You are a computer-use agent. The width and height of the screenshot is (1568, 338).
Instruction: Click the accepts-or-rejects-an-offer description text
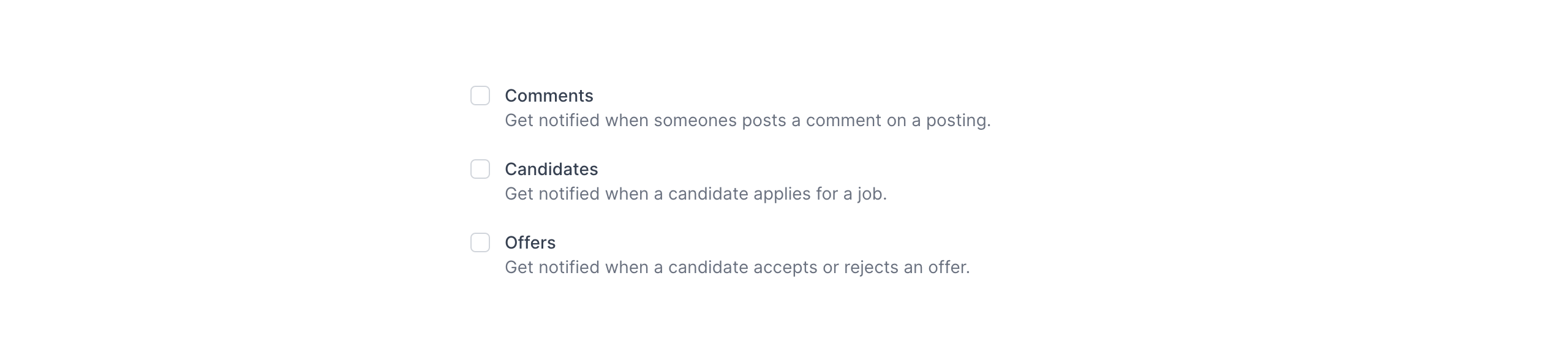(737, 267)
